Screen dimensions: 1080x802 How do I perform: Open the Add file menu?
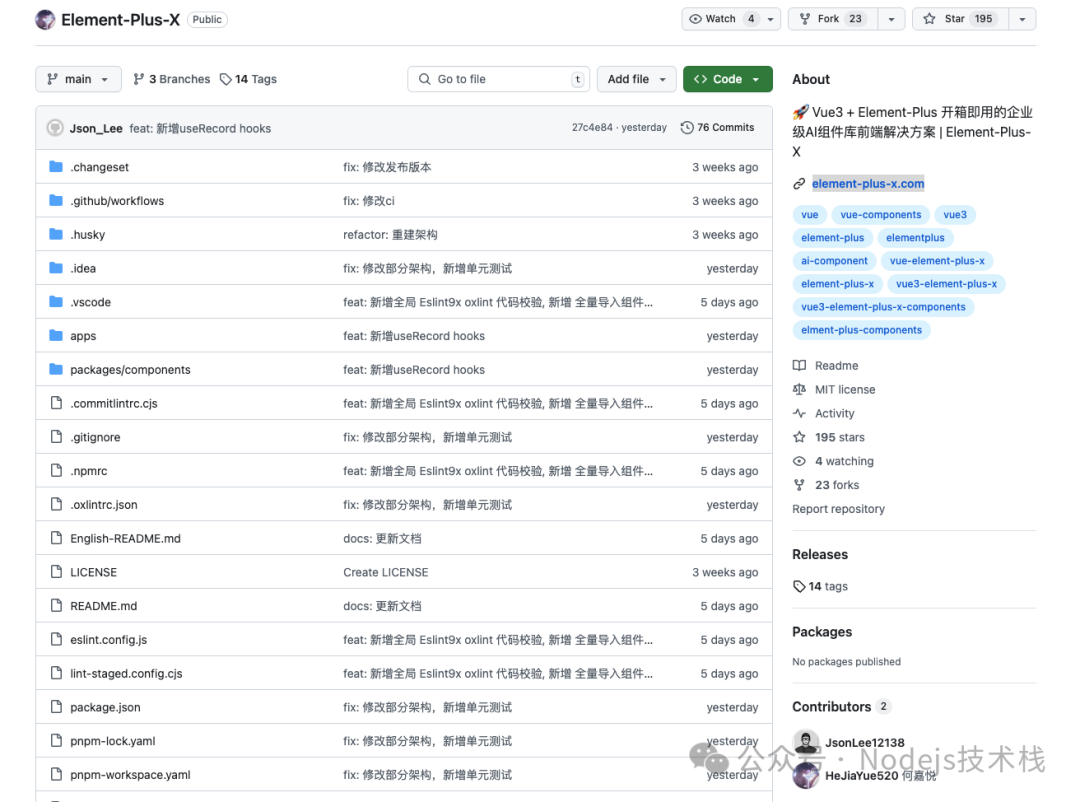tap(636, 79)
